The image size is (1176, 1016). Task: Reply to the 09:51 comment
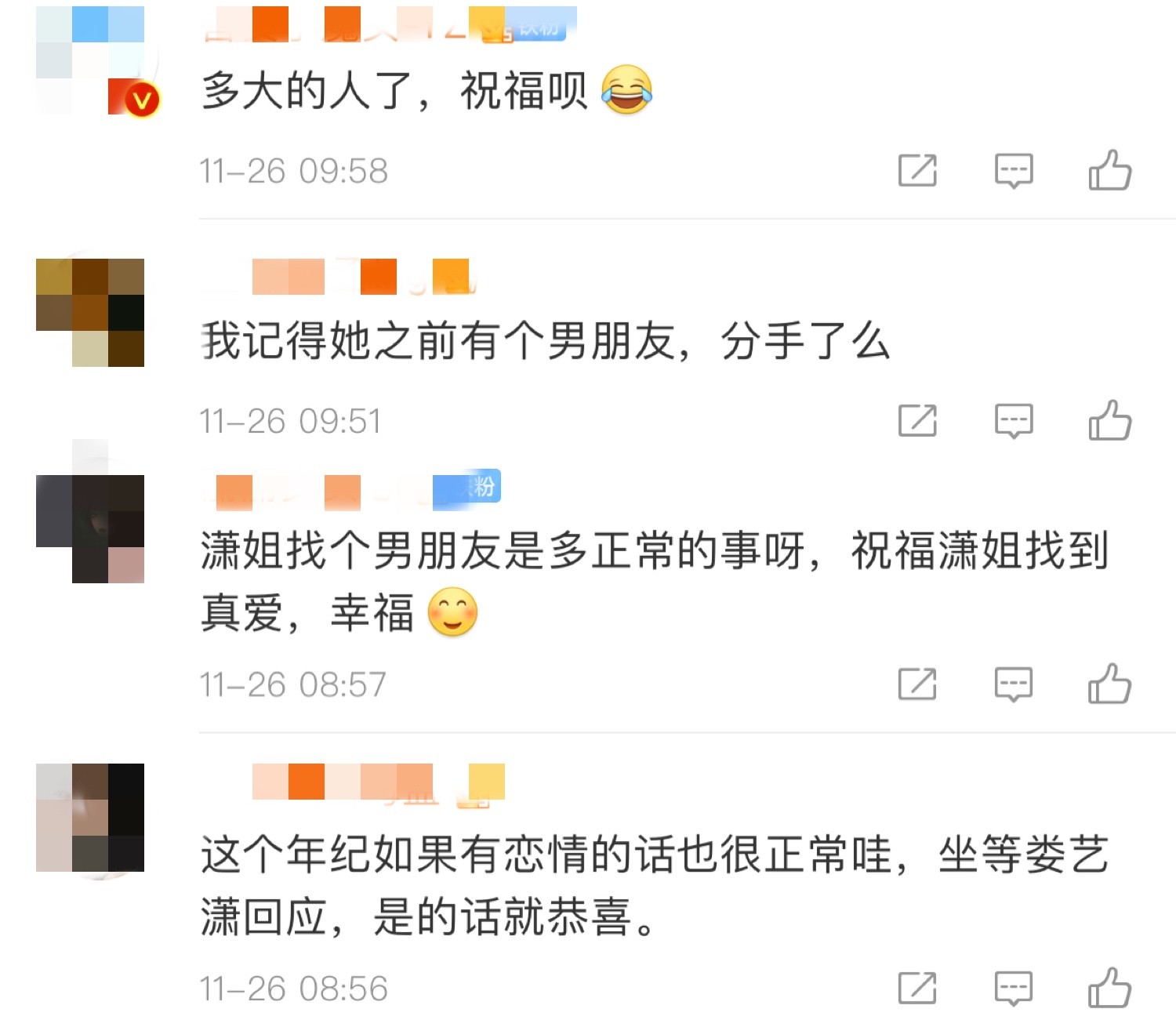pyautogui.click(x=1014, y=422)
